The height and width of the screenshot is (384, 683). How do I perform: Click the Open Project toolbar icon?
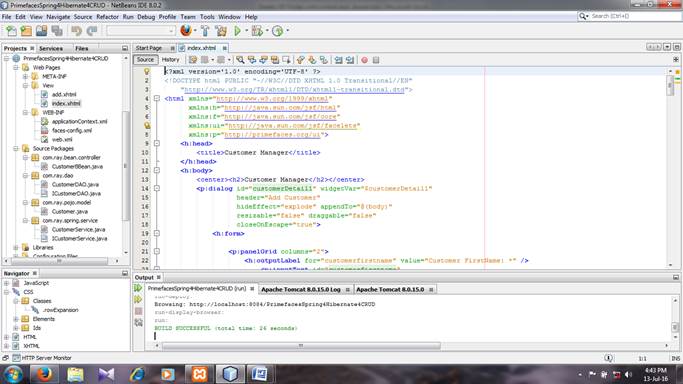[x=41, y=31]
